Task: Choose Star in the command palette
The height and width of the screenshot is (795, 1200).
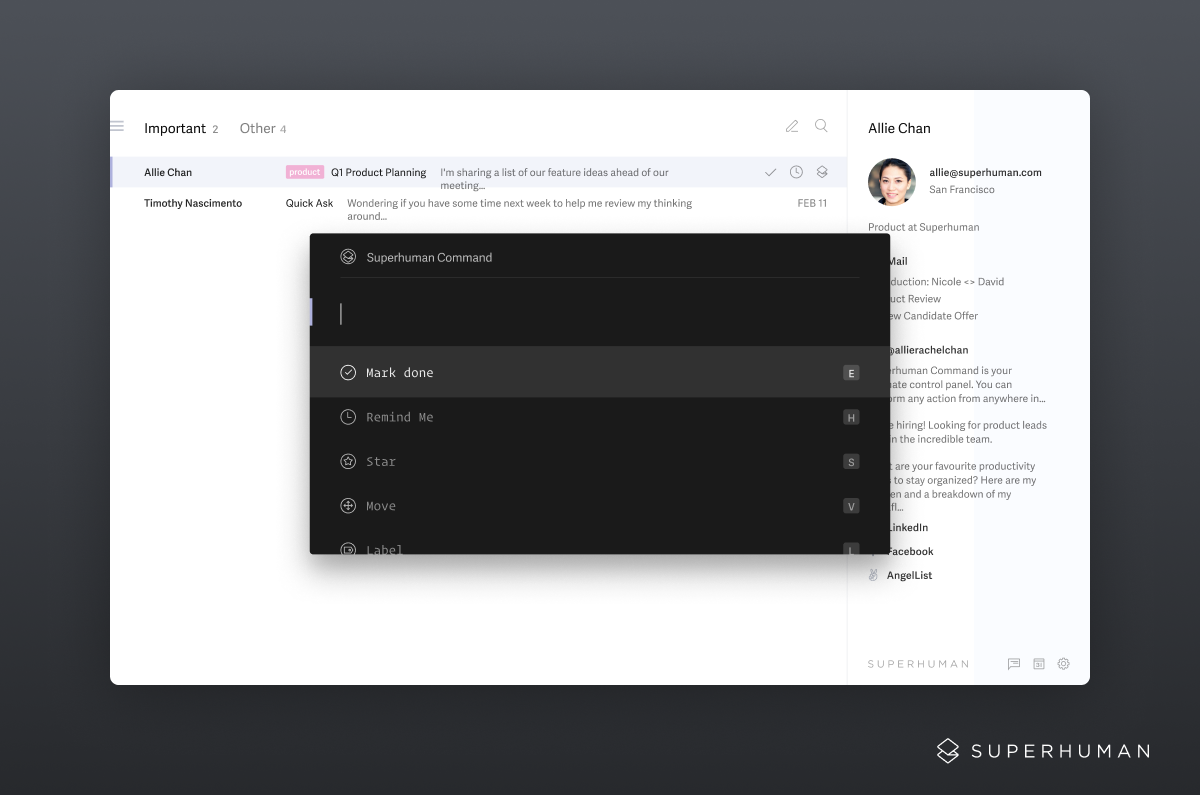Action: [381, 461]
